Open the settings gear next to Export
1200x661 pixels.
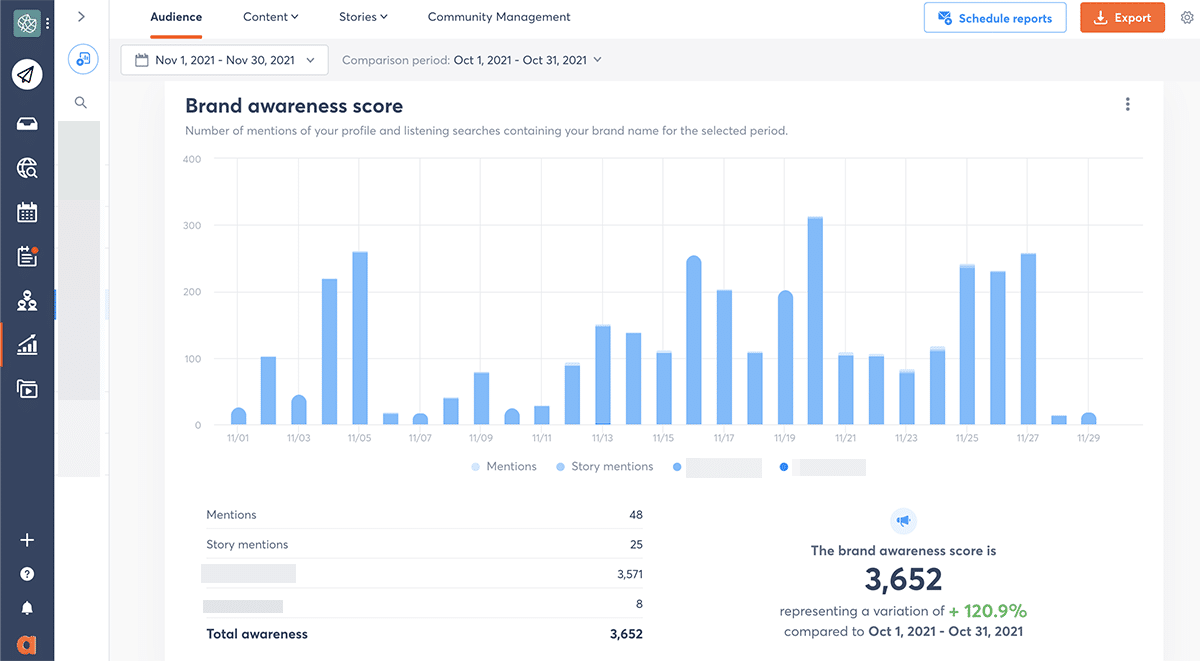1187,18
